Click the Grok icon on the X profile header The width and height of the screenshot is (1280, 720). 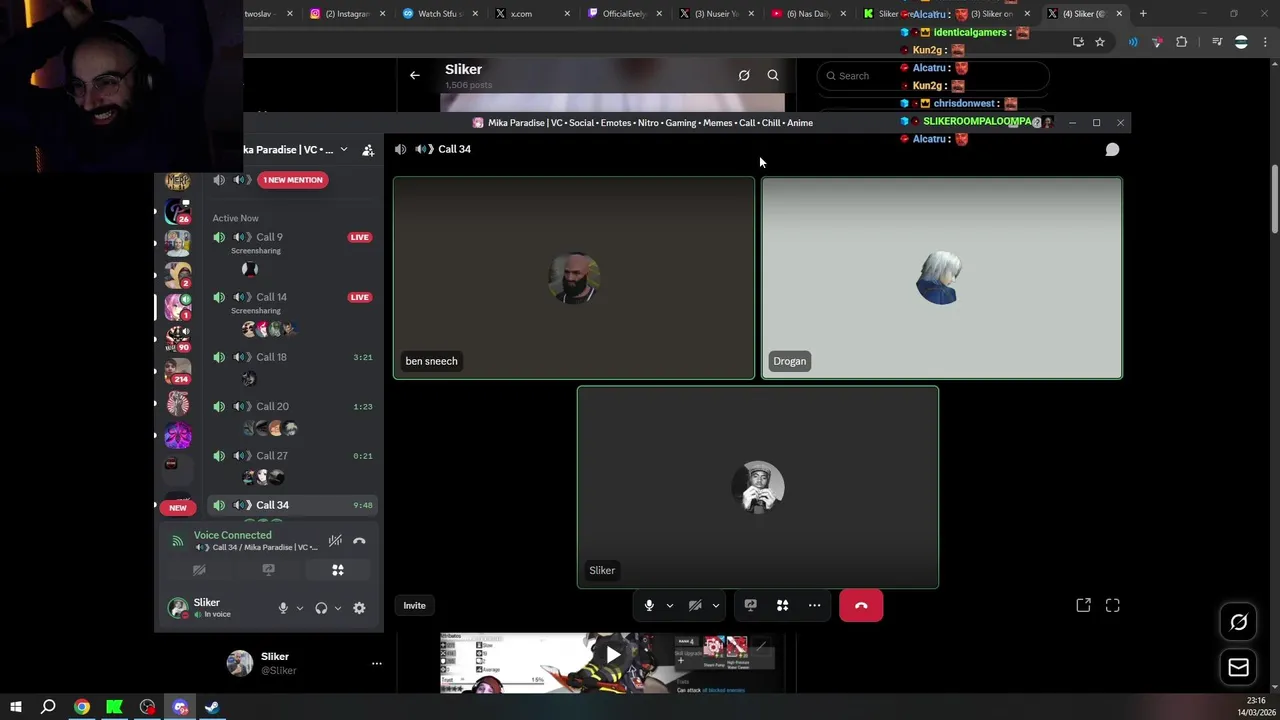(744, 75)
